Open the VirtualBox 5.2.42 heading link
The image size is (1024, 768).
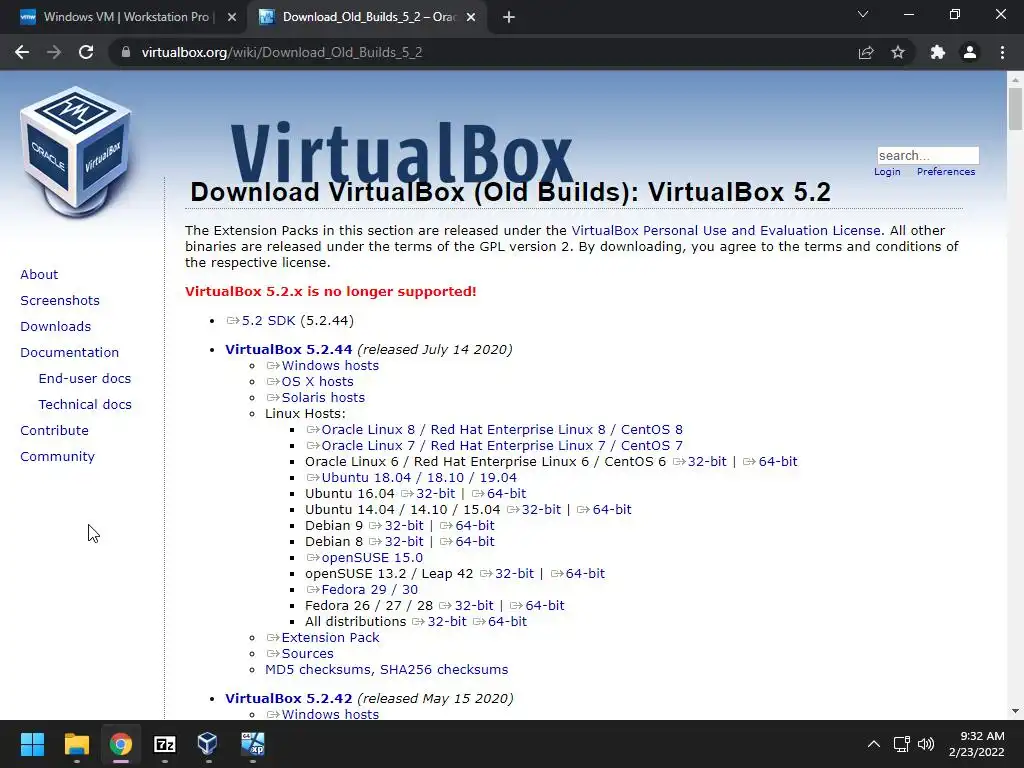pos(289,698)
